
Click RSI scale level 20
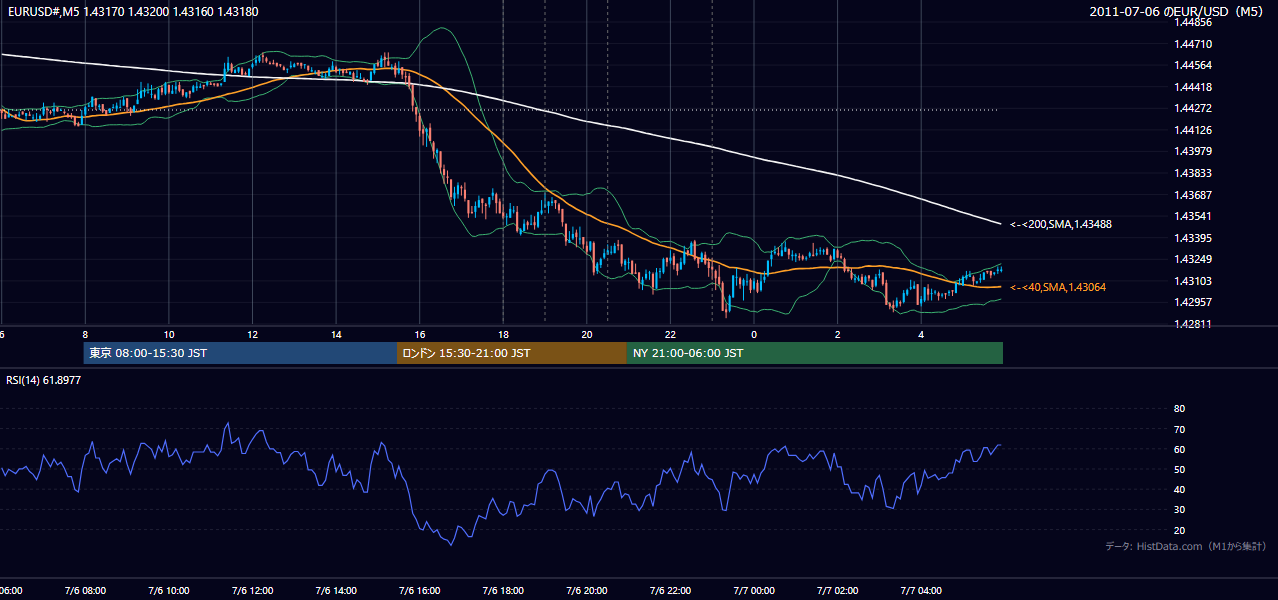tap(1179, 530)
